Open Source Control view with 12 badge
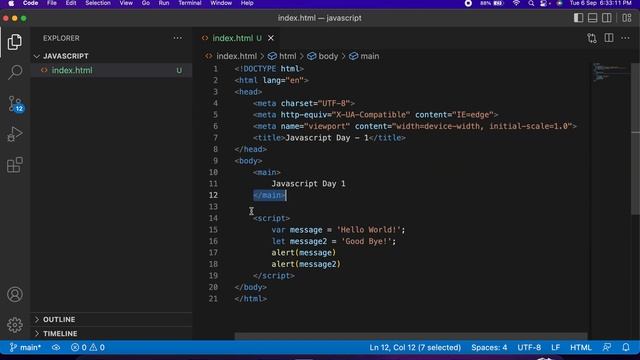Screen dimensions: 640x360 click(15, 104)
